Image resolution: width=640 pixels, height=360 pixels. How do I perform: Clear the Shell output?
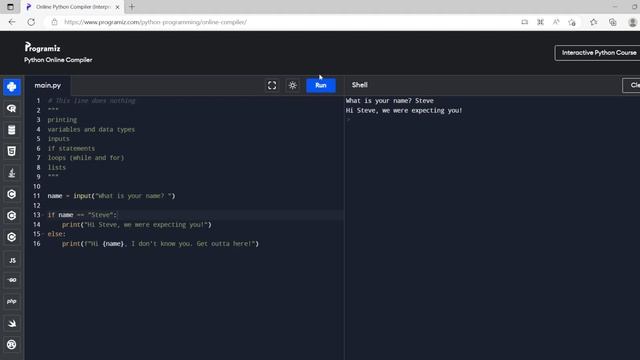tap(631, 85)
